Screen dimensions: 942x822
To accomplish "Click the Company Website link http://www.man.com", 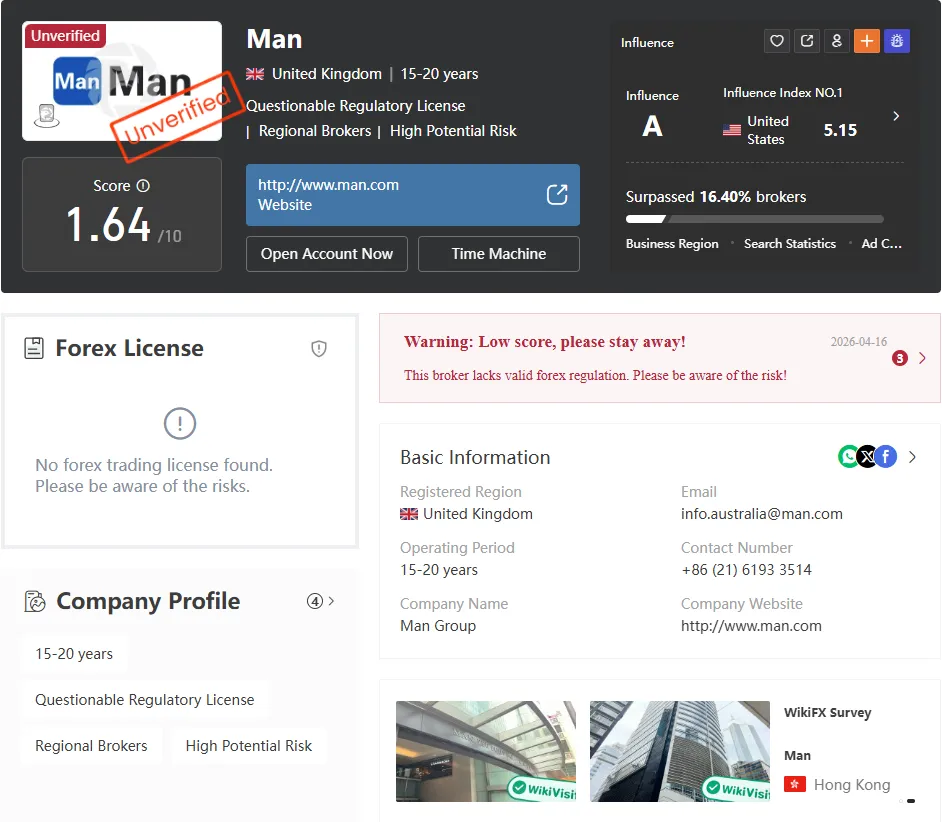I will (751, 626).
